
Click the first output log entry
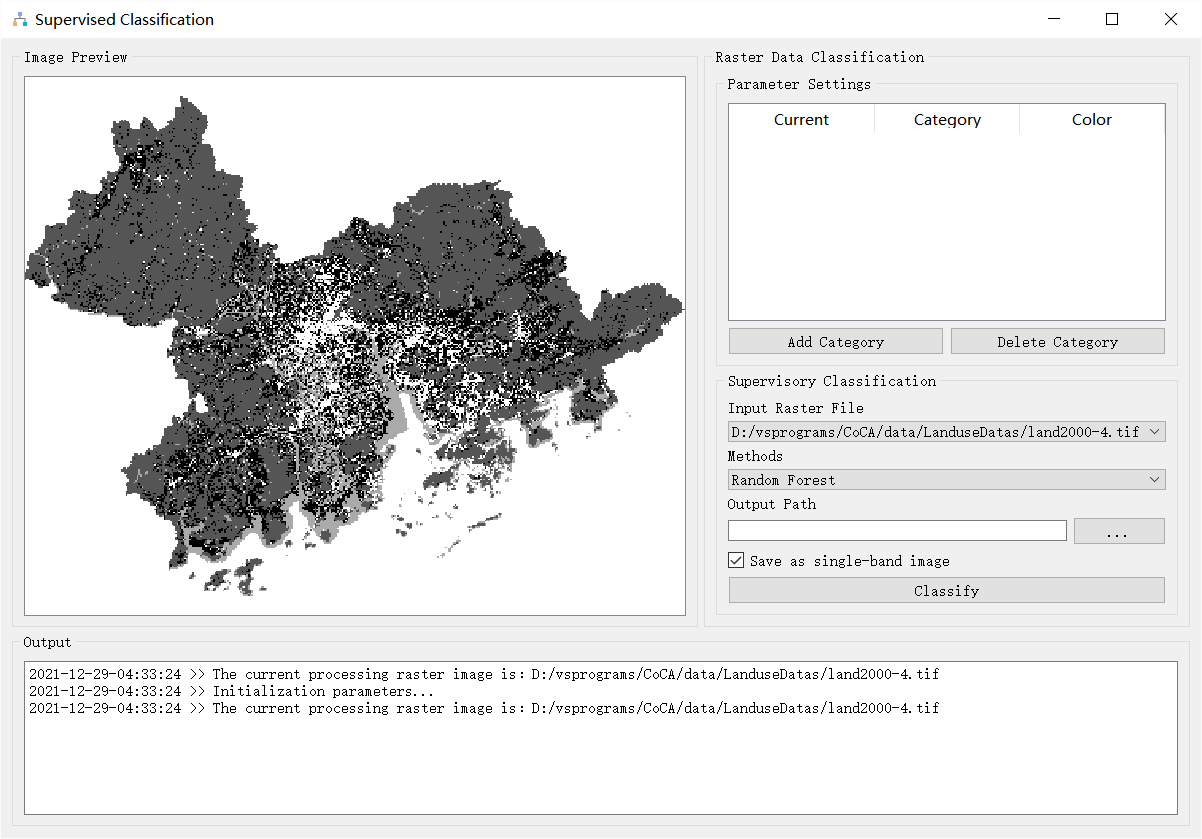point(484,674)
